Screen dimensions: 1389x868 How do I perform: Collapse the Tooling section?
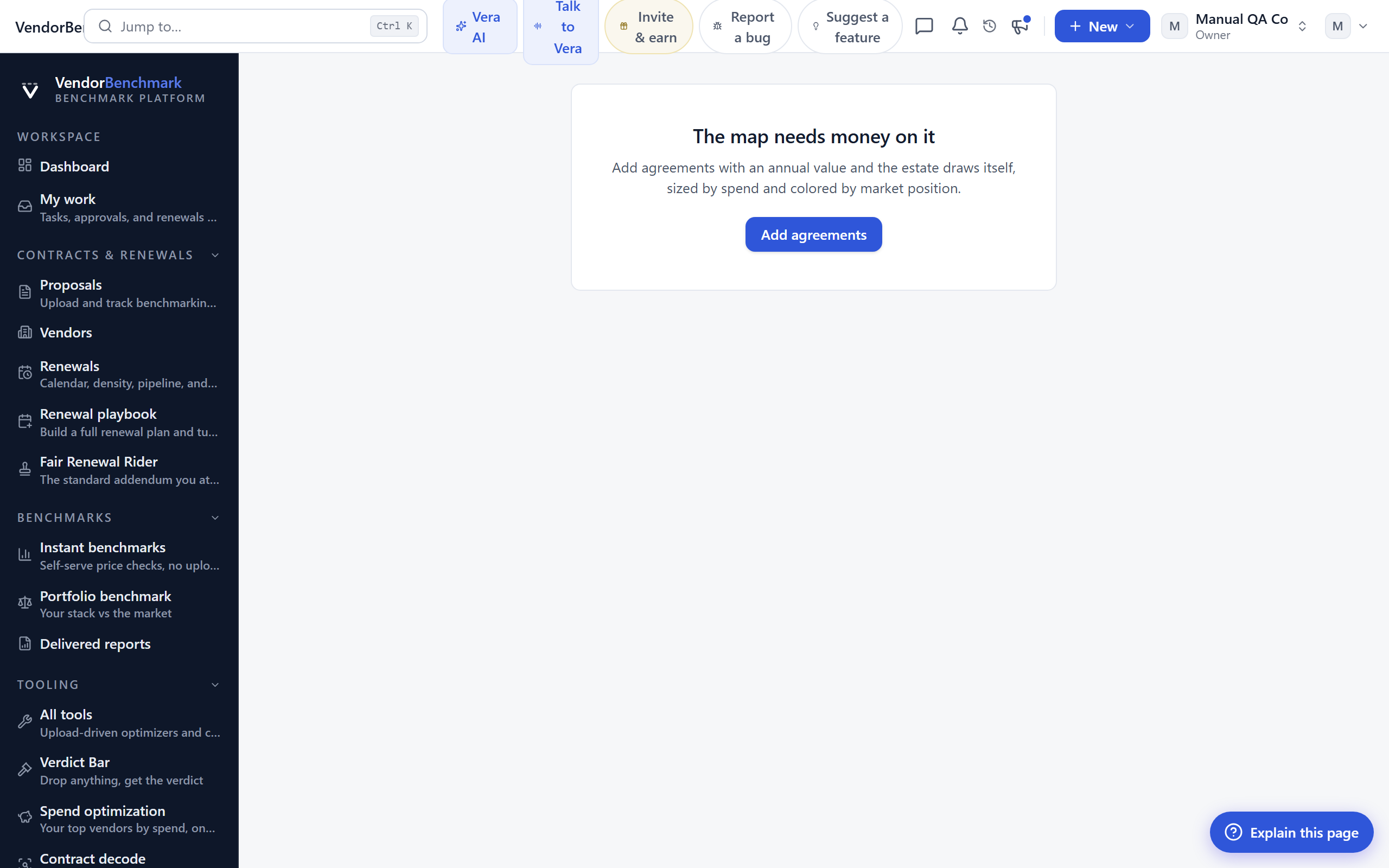point(215,685)
